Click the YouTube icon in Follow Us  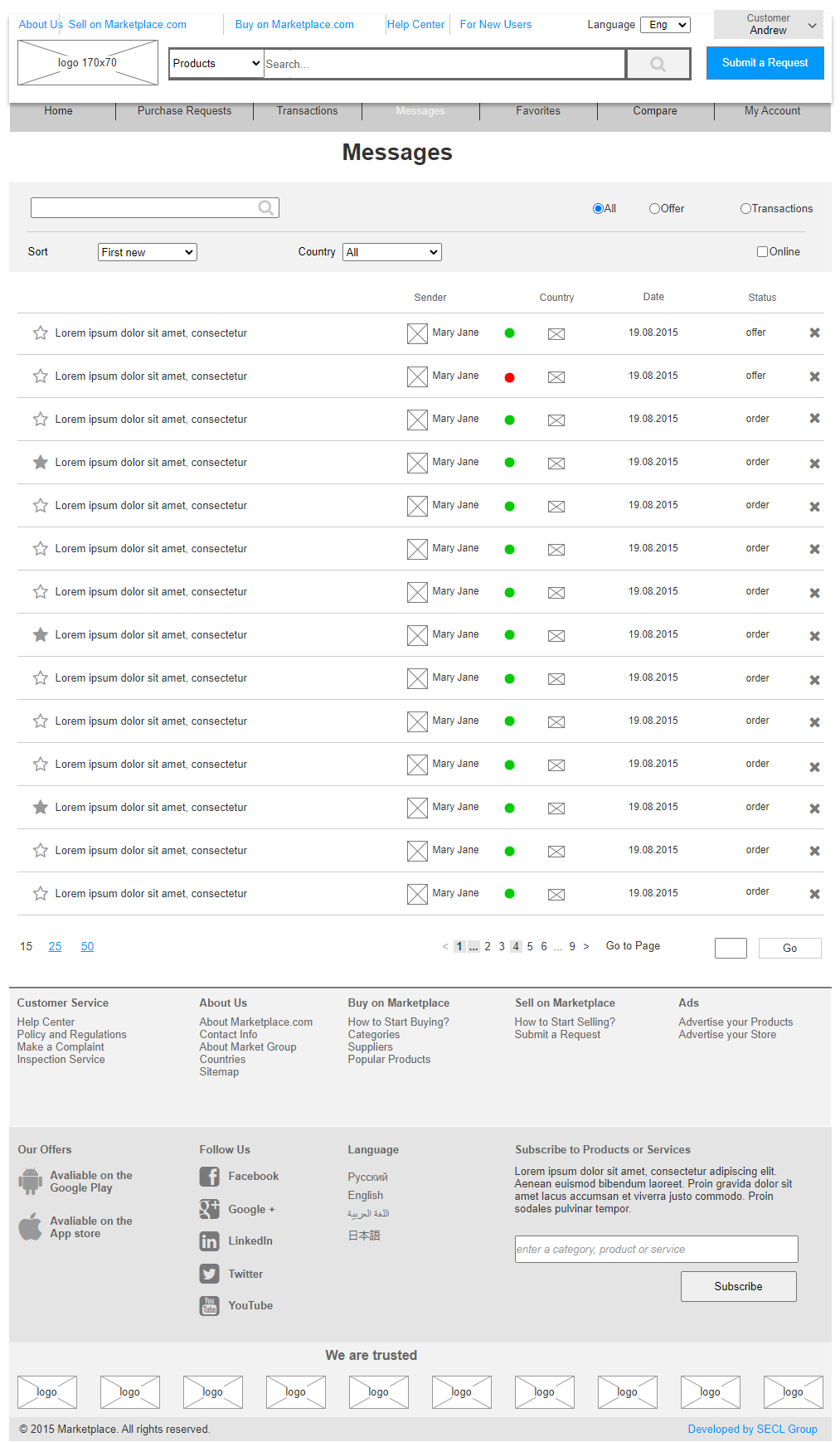pos(209,1306)
